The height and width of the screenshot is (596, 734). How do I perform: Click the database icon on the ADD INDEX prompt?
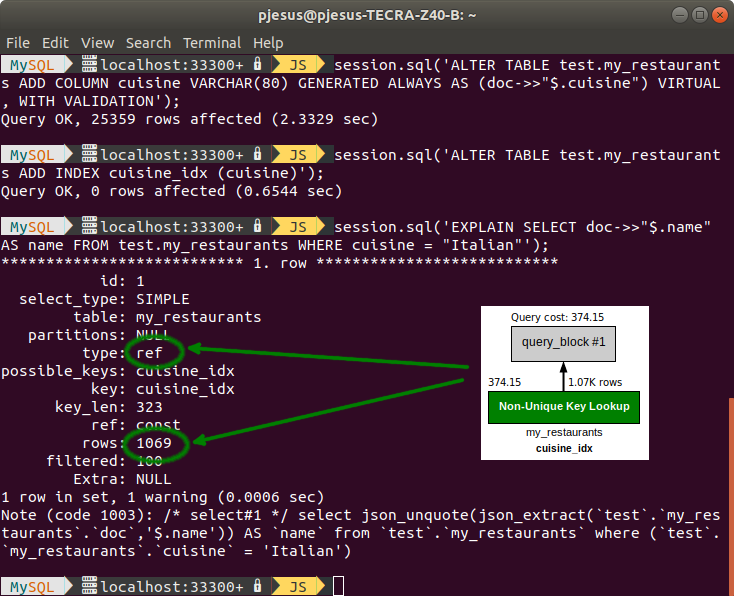[x=89, y=154]
